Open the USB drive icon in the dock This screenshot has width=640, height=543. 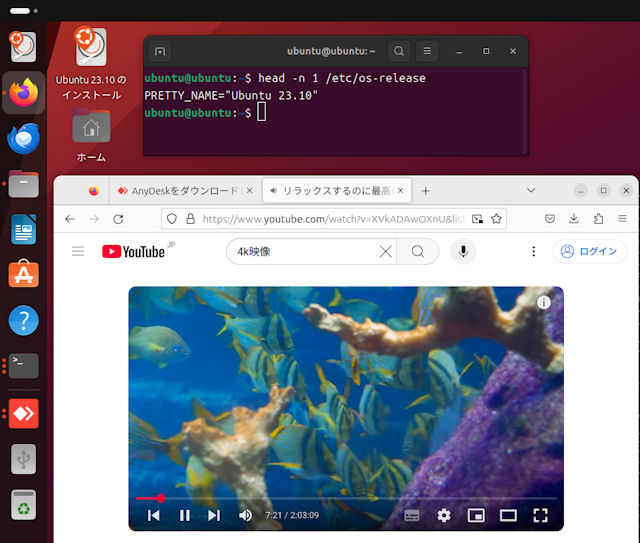[23, 459]
